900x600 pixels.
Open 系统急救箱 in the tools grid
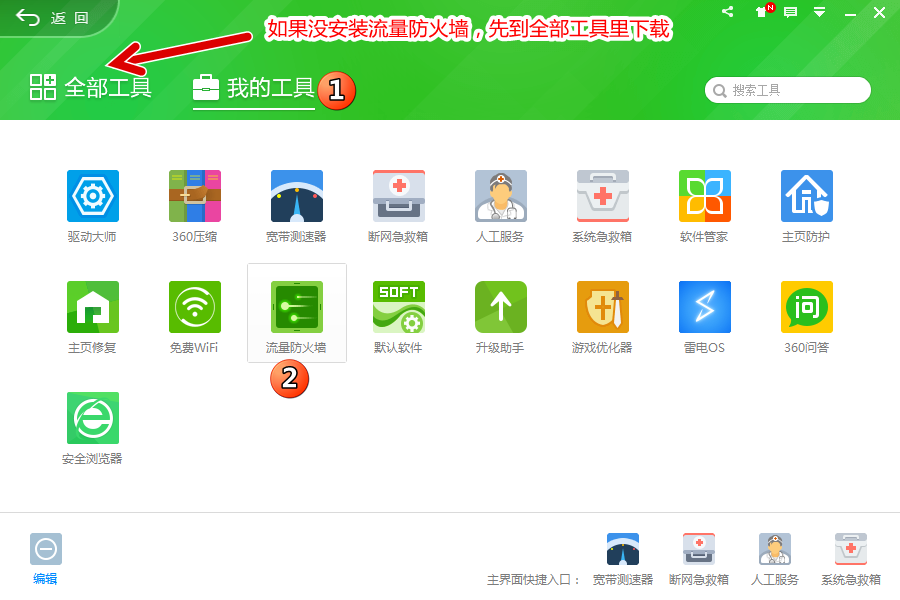603,196
